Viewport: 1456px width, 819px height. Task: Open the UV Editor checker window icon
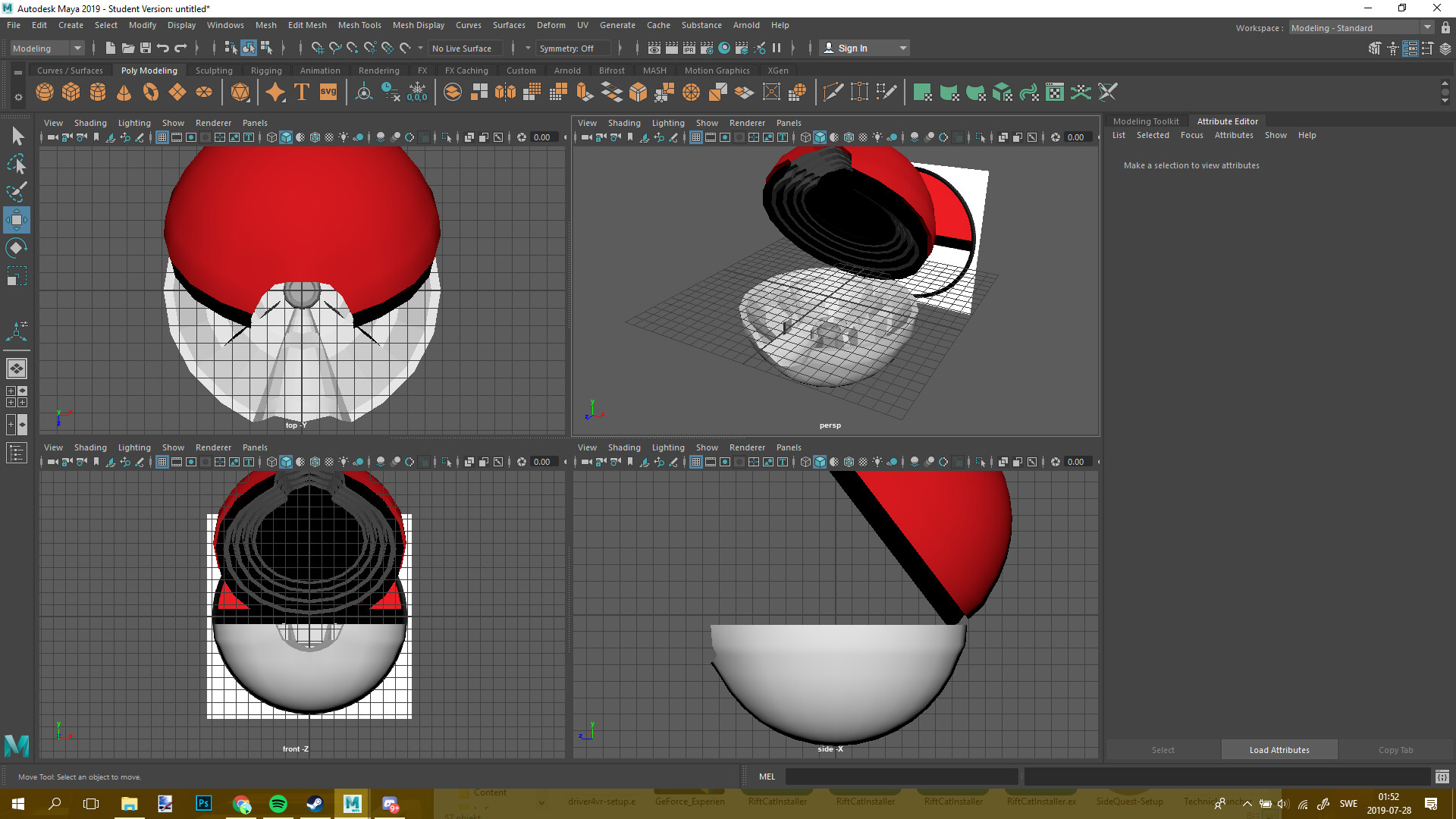point(1055,93)
